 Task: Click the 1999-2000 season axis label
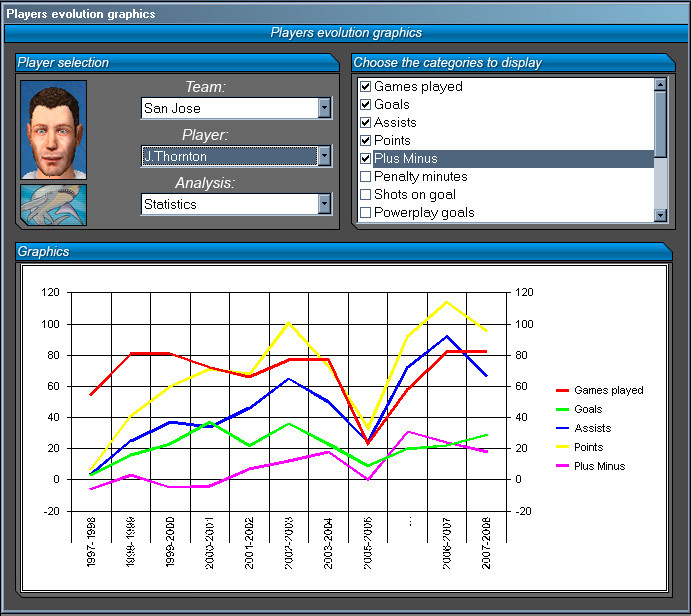pos(170,542)
